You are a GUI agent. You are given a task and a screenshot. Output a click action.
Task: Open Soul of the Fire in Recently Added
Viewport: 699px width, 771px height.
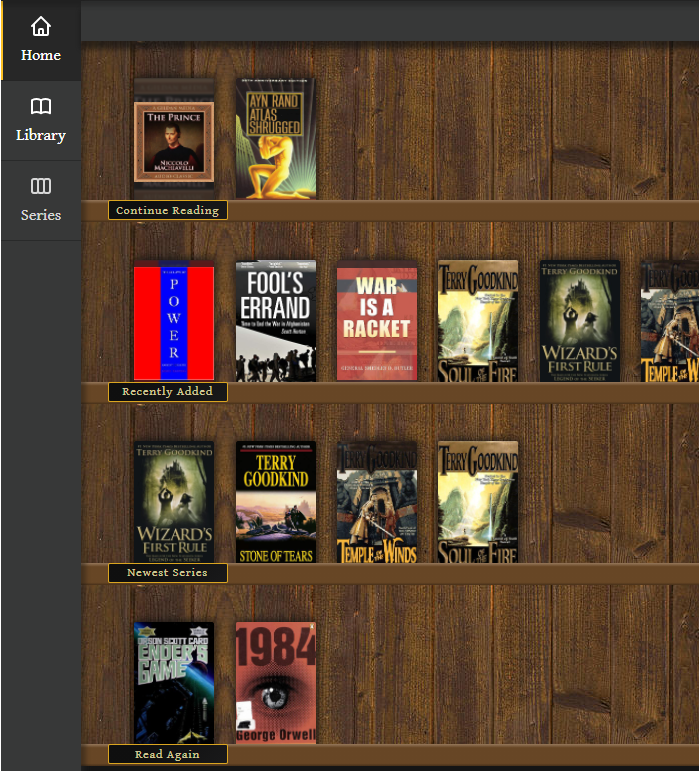click(x=478, y=321)
